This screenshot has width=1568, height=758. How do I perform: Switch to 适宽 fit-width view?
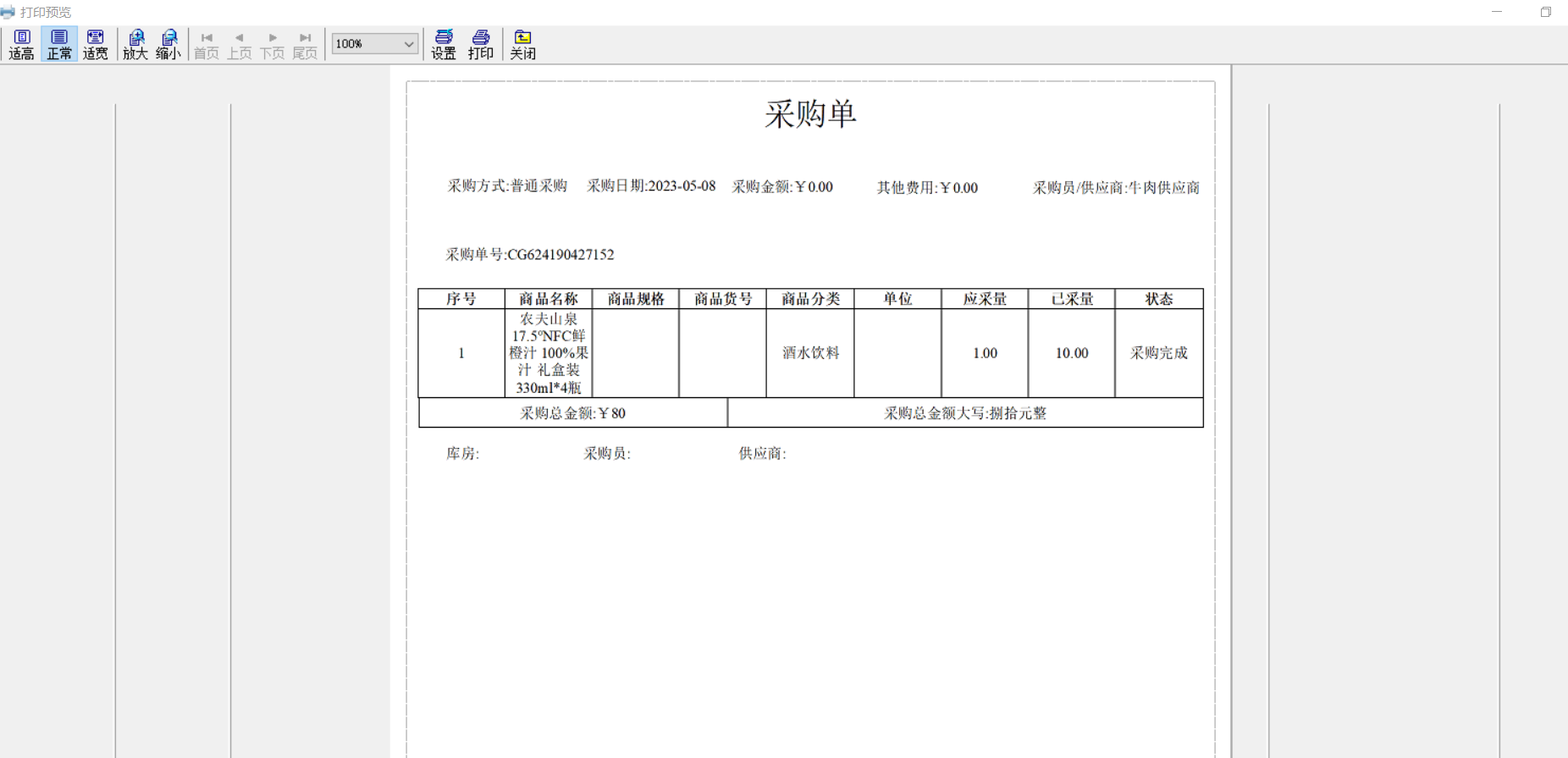(x=96, y=44)
